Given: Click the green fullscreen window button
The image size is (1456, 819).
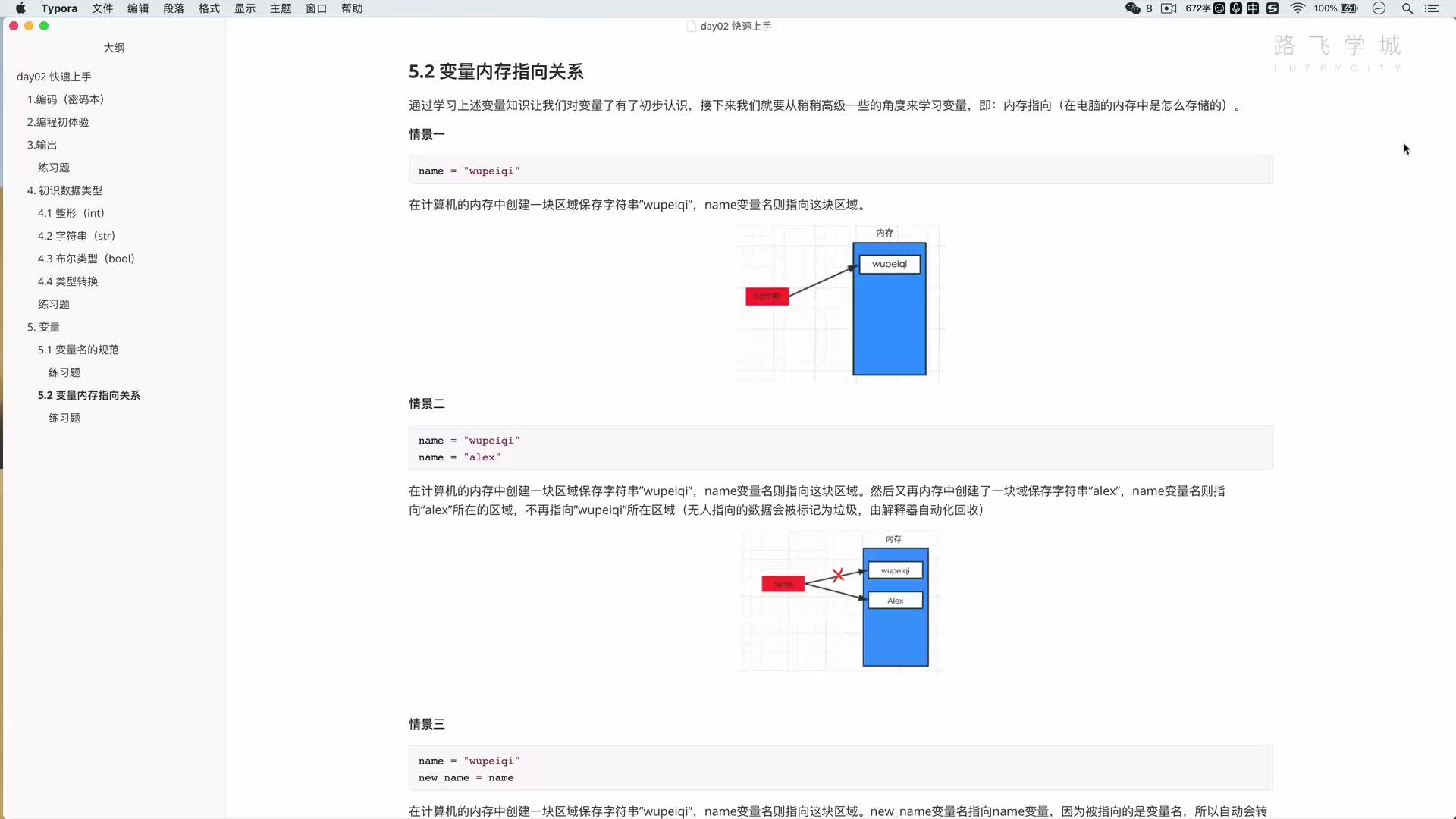Looking at the screenshot, I should click(x=44, y=26).
